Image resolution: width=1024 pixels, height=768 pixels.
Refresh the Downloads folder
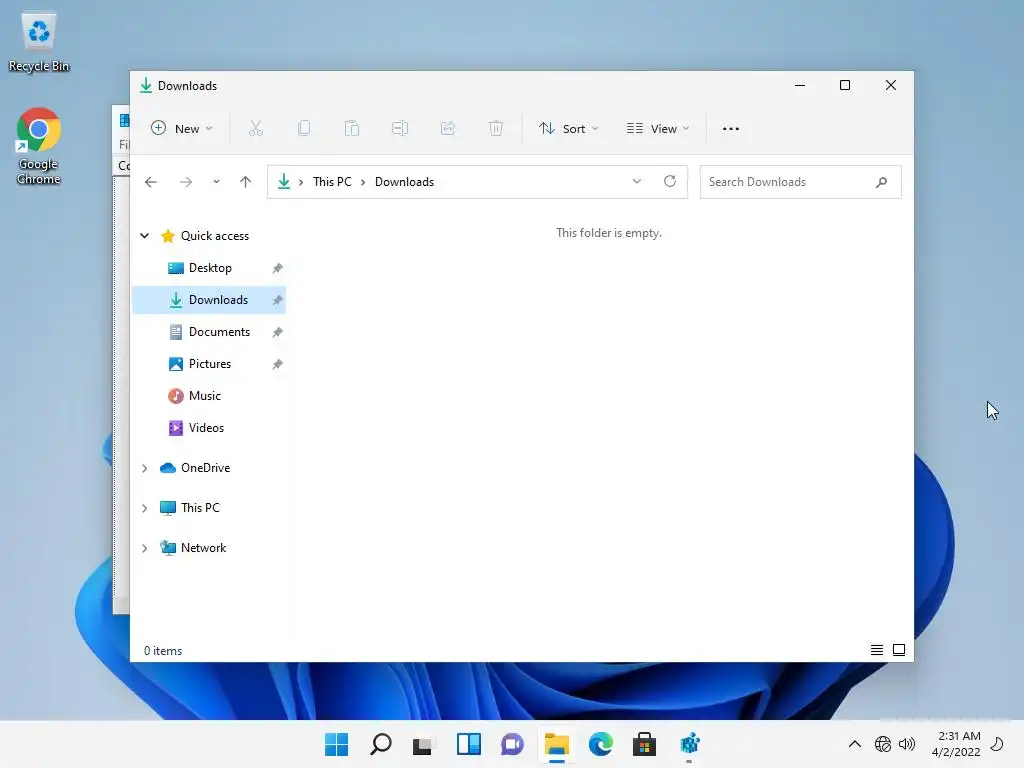click(x=670, y=182)
